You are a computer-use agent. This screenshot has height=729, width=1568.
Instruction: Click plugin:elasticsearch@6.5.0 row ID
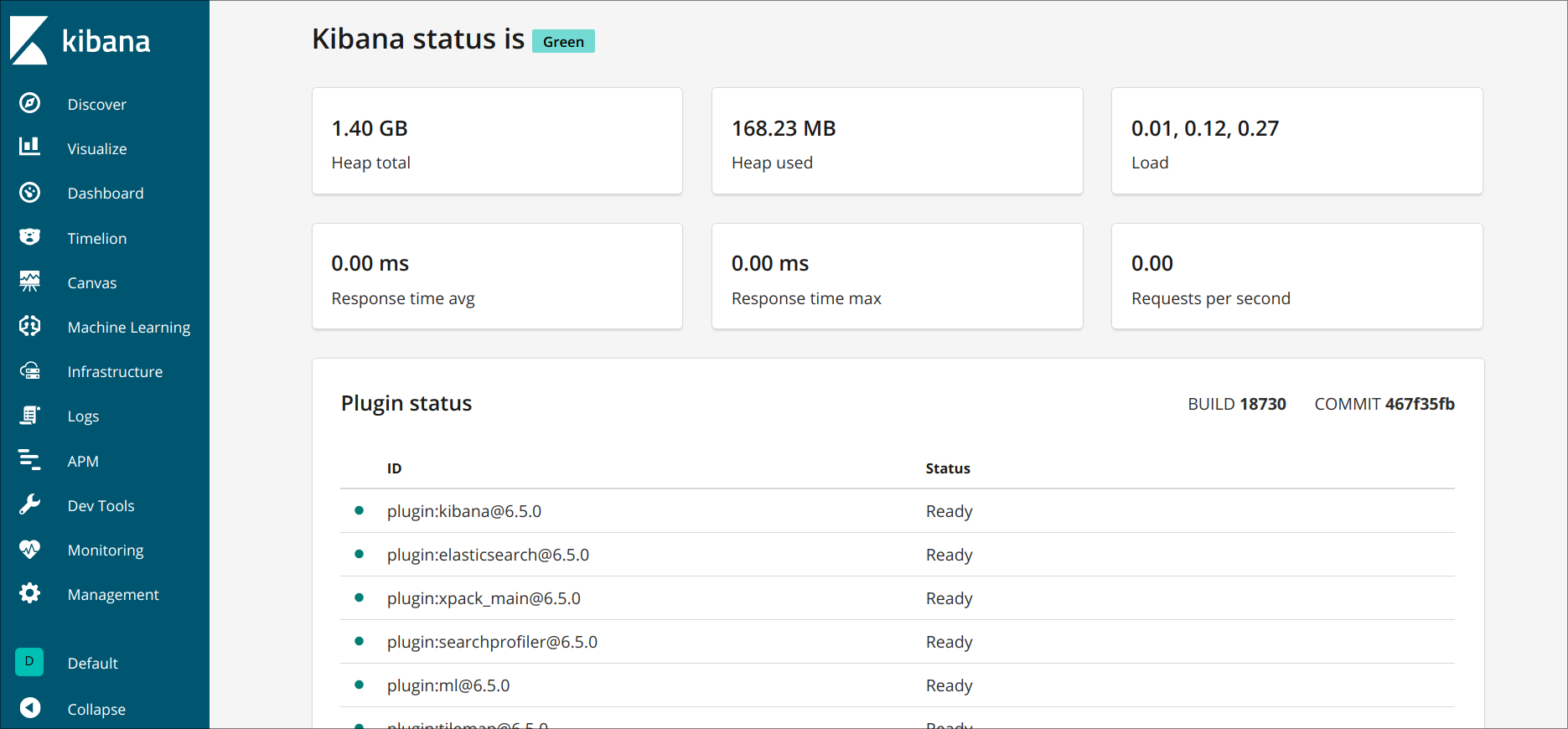pos(488,555)
